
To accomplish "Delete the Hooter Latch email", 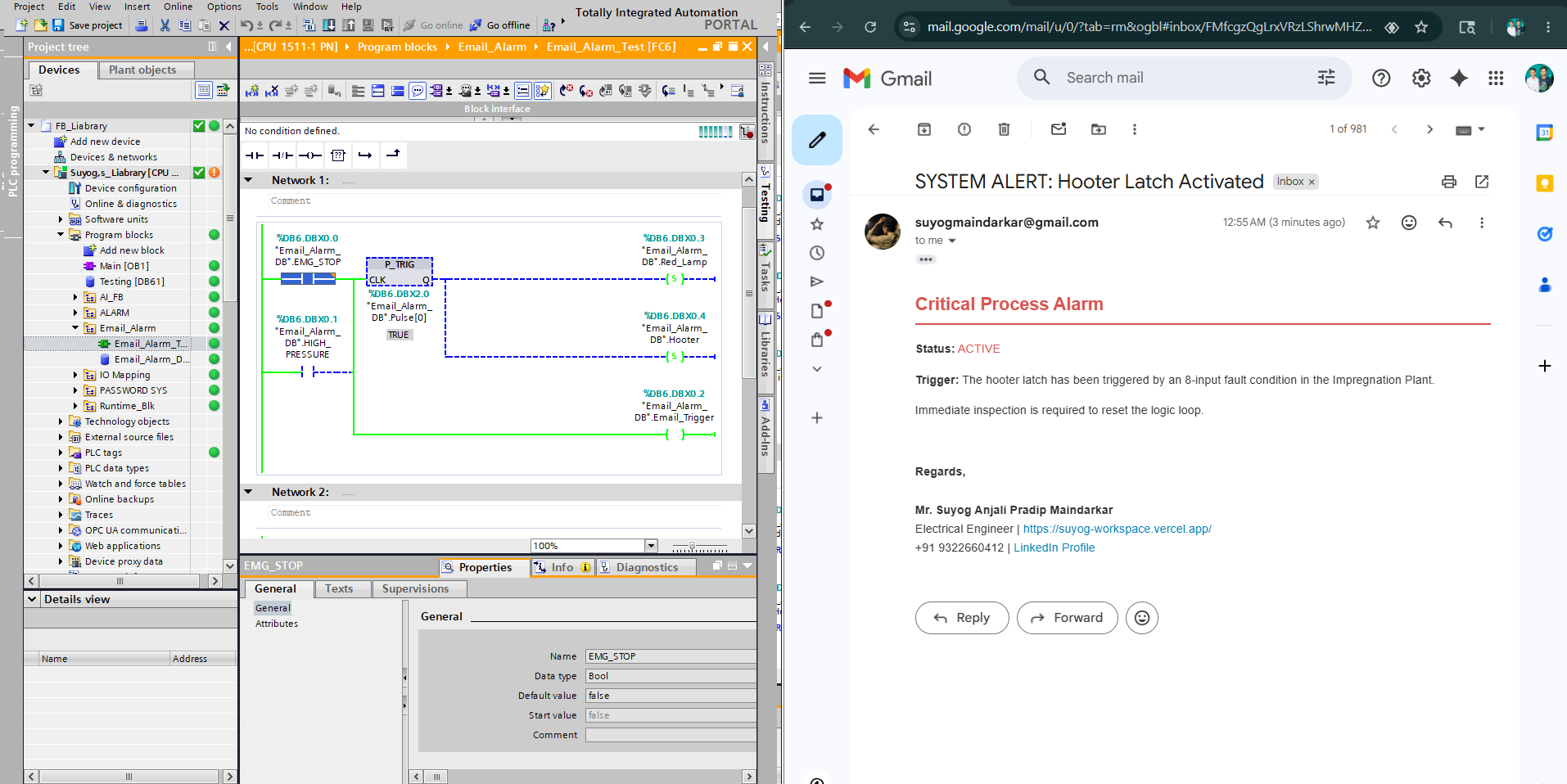I will tap(1005, 129).
